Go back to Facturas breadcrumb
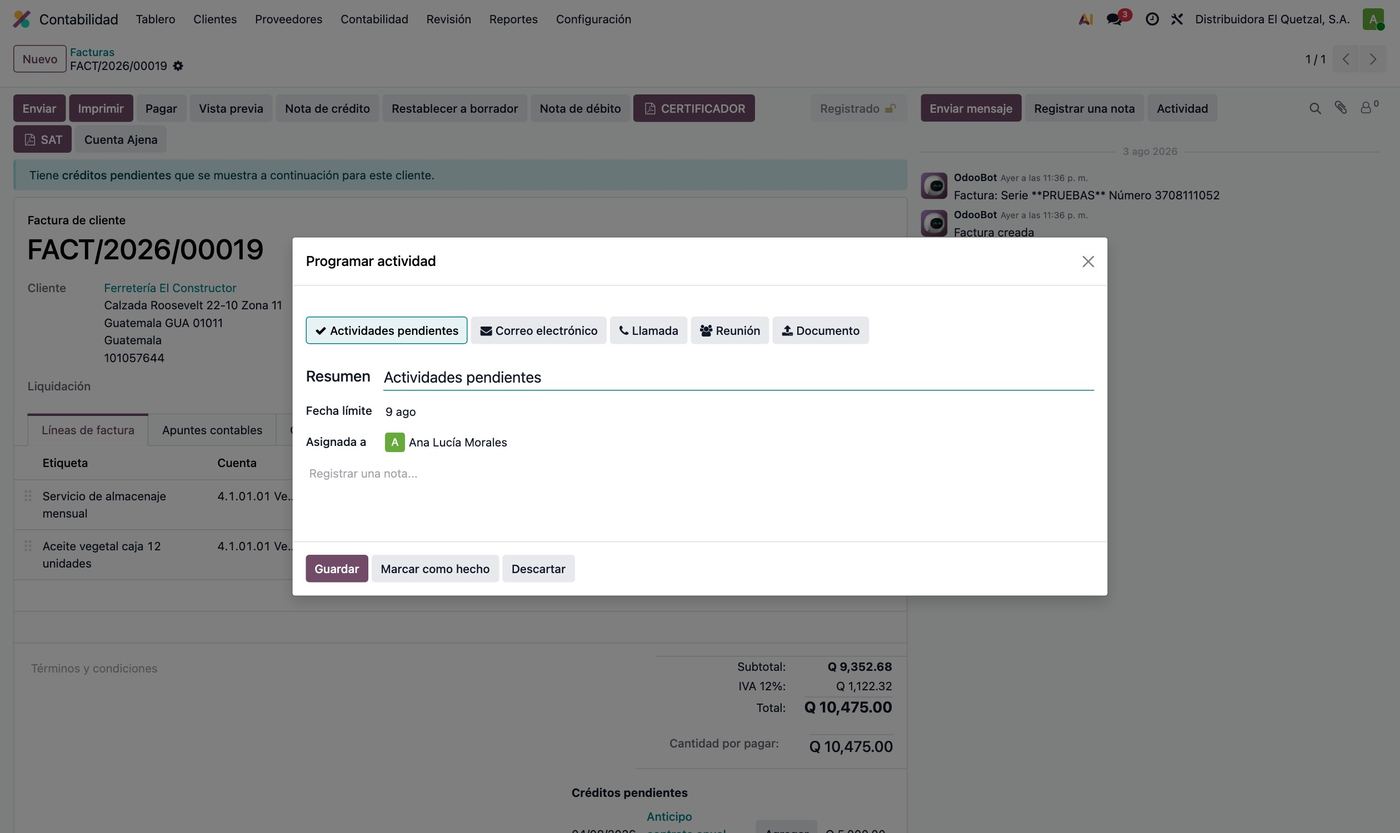The width and height of the screenshot is (1400, 833). point(92,52)
